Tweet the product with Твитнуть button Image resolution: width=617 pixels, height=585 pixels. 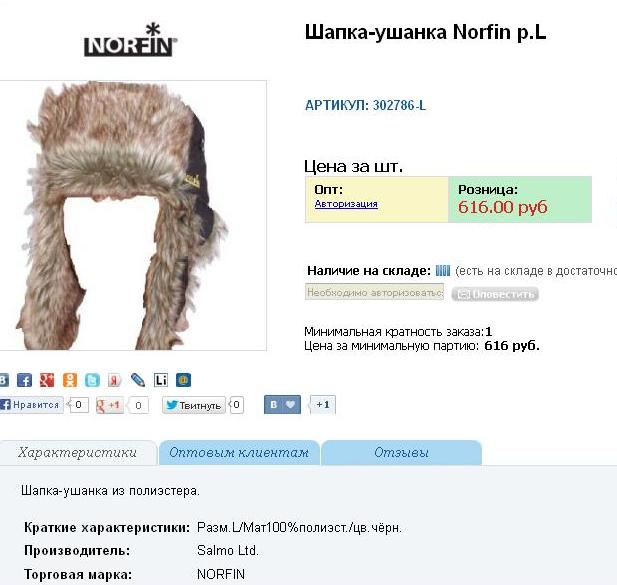coord(194,405)
